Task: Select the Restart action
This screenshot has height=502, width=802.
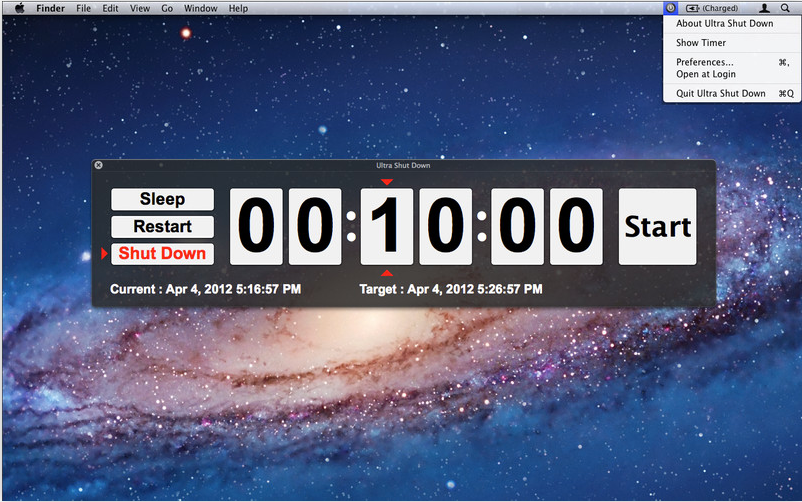Action: (163, 226)
